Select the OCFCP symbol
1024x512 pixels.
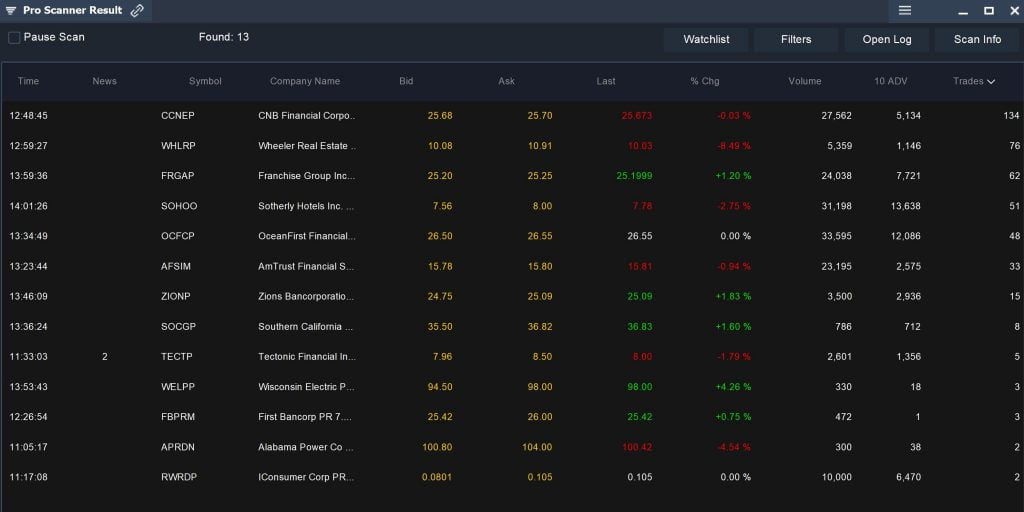tap(178, 236)
